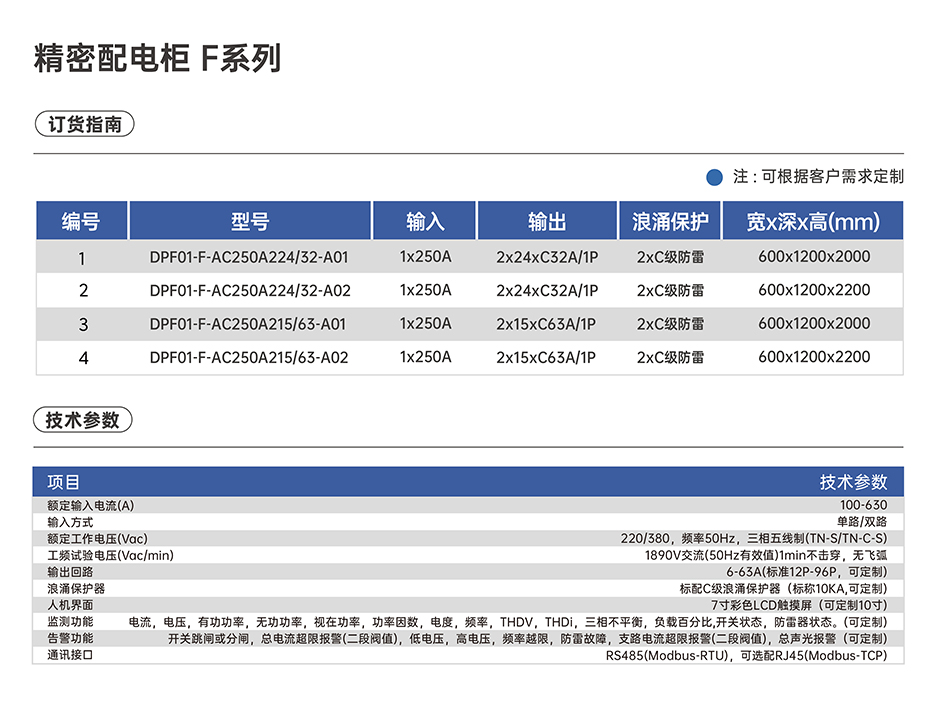
Task: Click the 技术参数 pill label
Action: [82, 420]
